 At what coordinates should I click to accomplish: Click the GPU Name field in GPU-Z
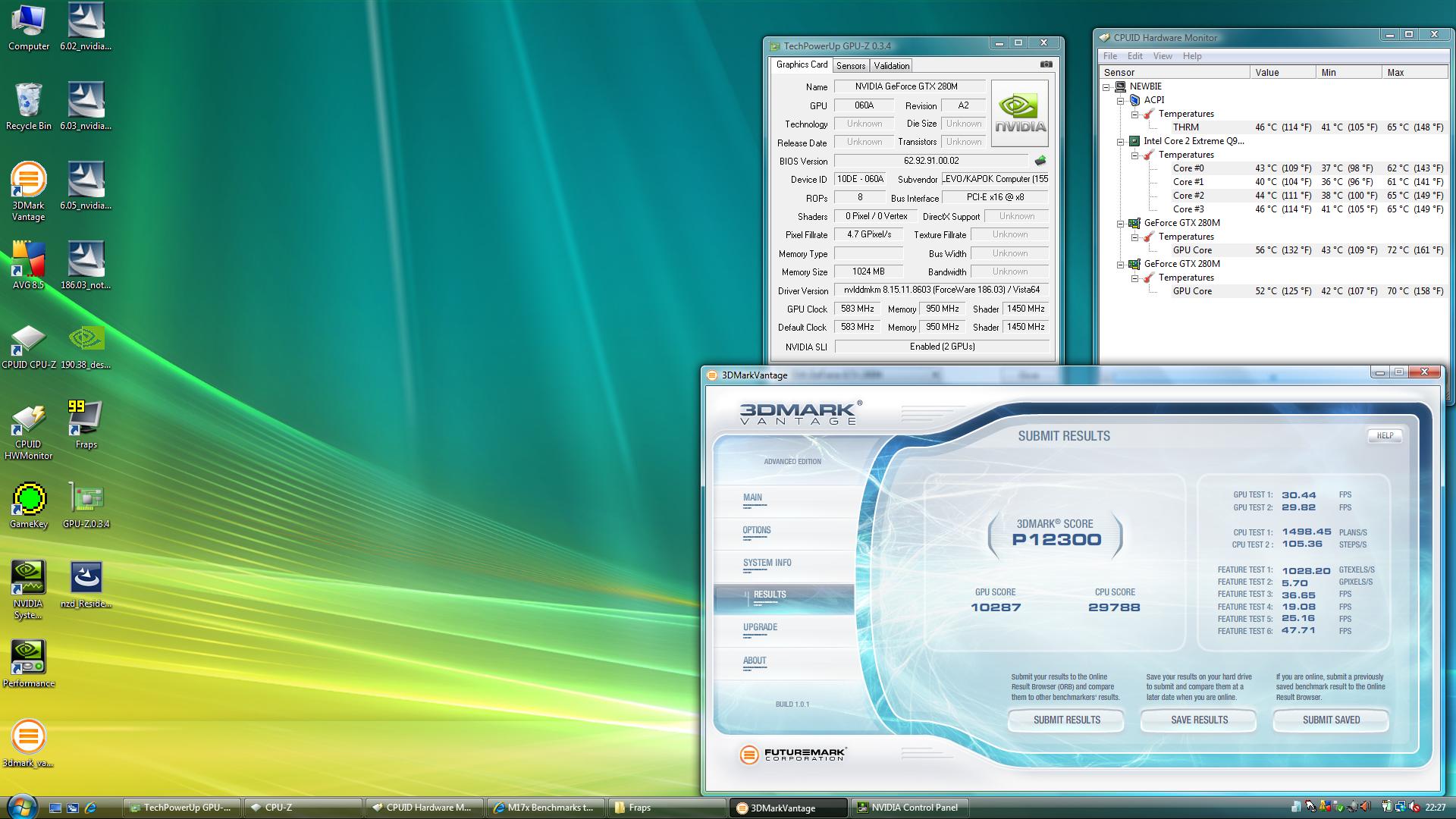coord(909,86)
